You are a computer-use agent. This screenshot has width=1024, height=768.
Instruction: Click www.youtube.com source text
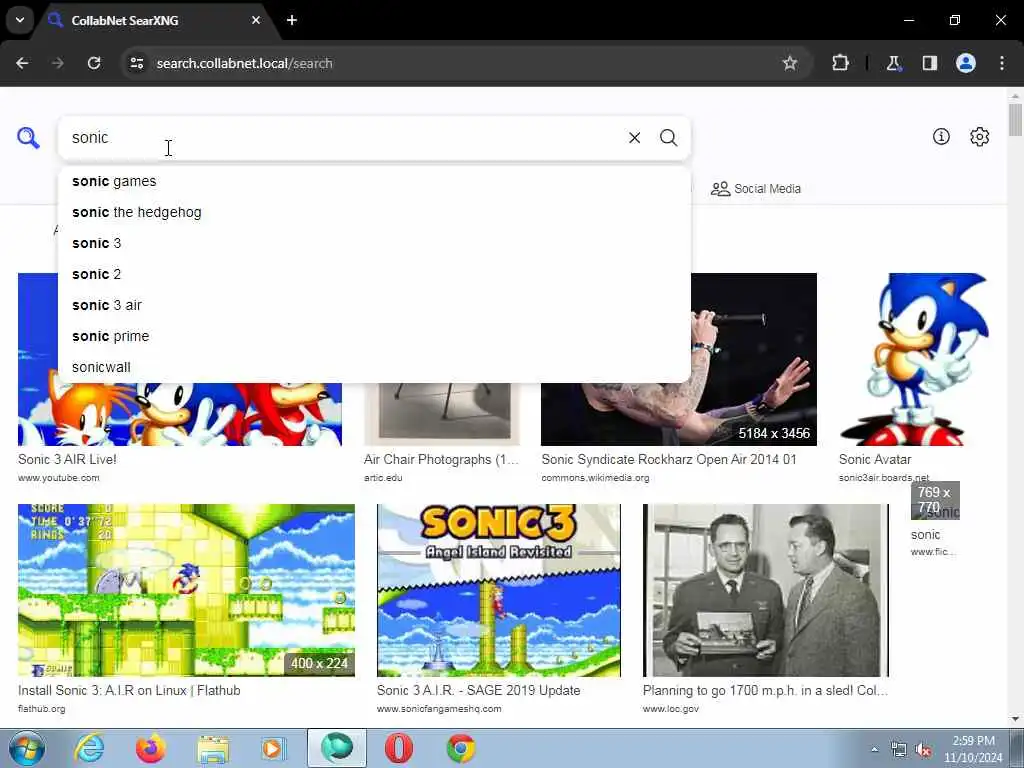coord(58,477)
